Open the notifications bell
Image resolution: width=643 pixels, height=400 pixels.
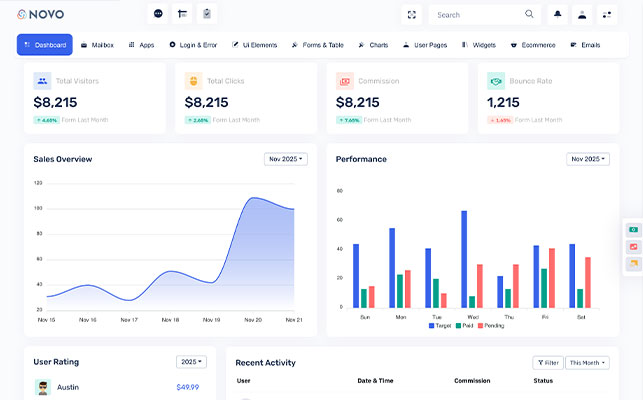tap(558, 15)
